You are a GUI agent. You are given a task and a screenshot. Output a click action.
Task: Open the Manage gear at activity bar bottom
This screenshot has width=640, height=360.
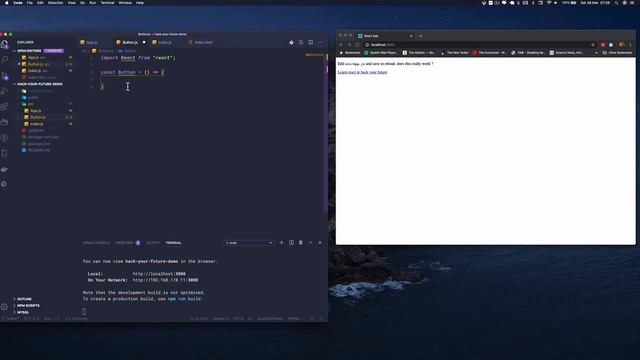[4, 307]
